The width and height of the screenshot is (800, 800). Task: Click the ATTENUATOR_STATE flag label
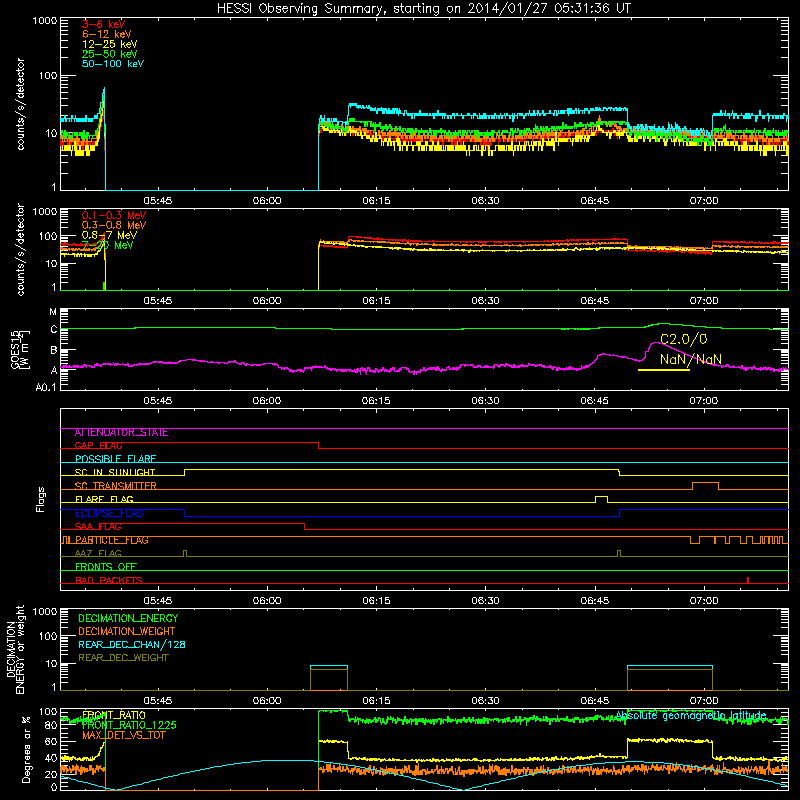click(121, 433)
